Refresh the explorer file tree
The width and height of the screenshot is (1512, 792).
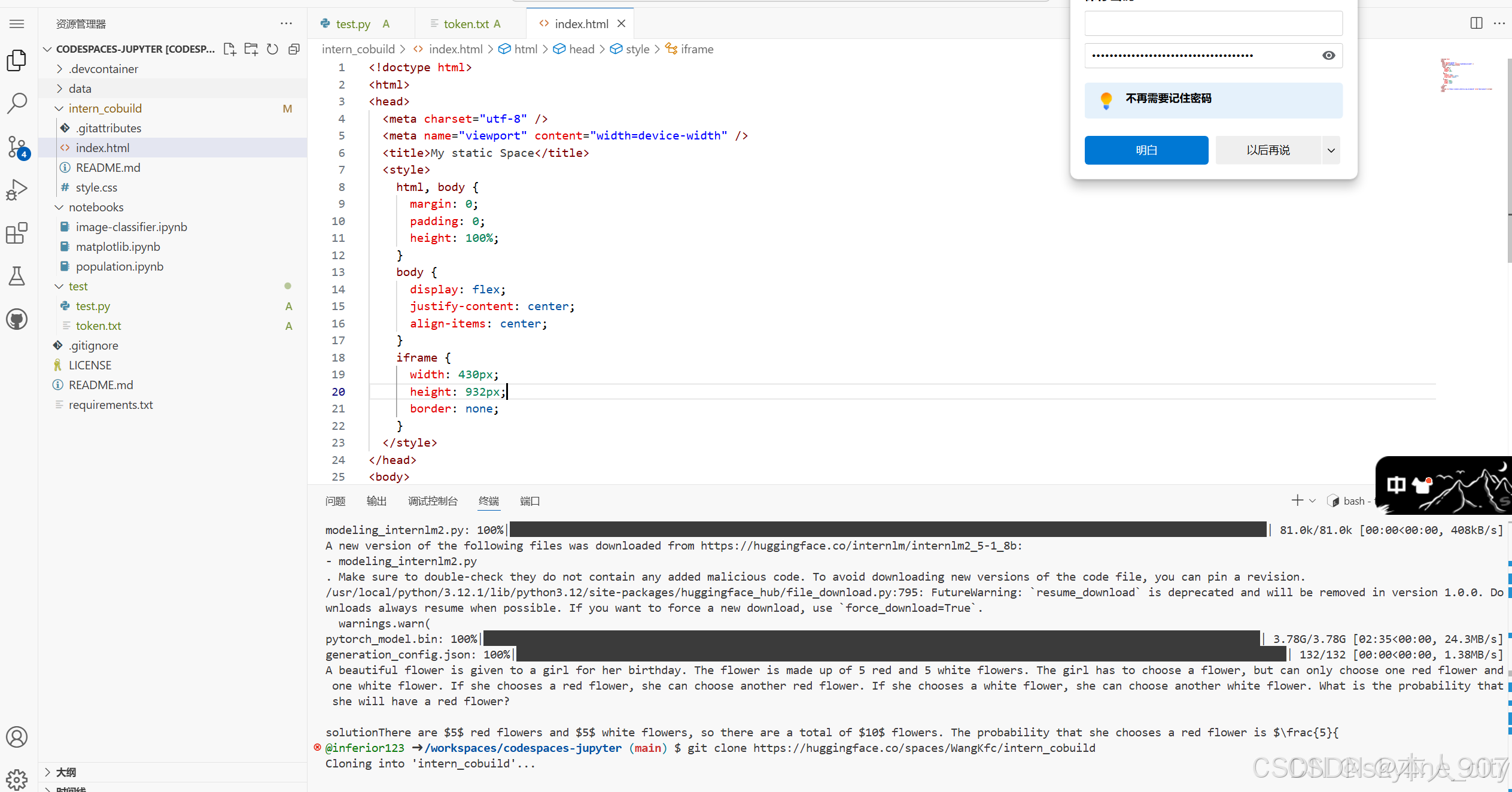pos(272,49)
